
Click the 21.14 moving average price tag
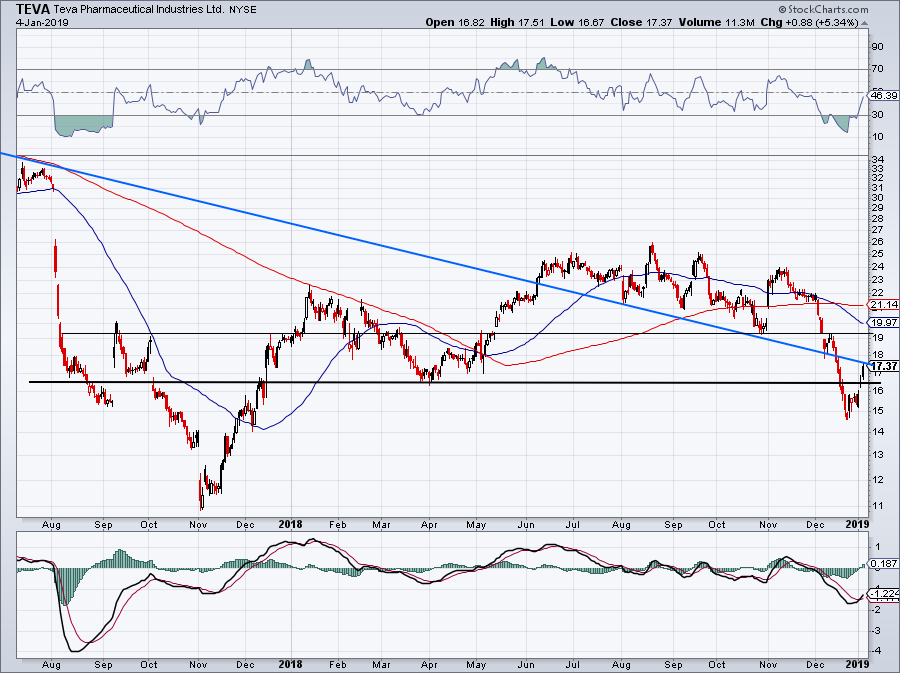[884, 305]
